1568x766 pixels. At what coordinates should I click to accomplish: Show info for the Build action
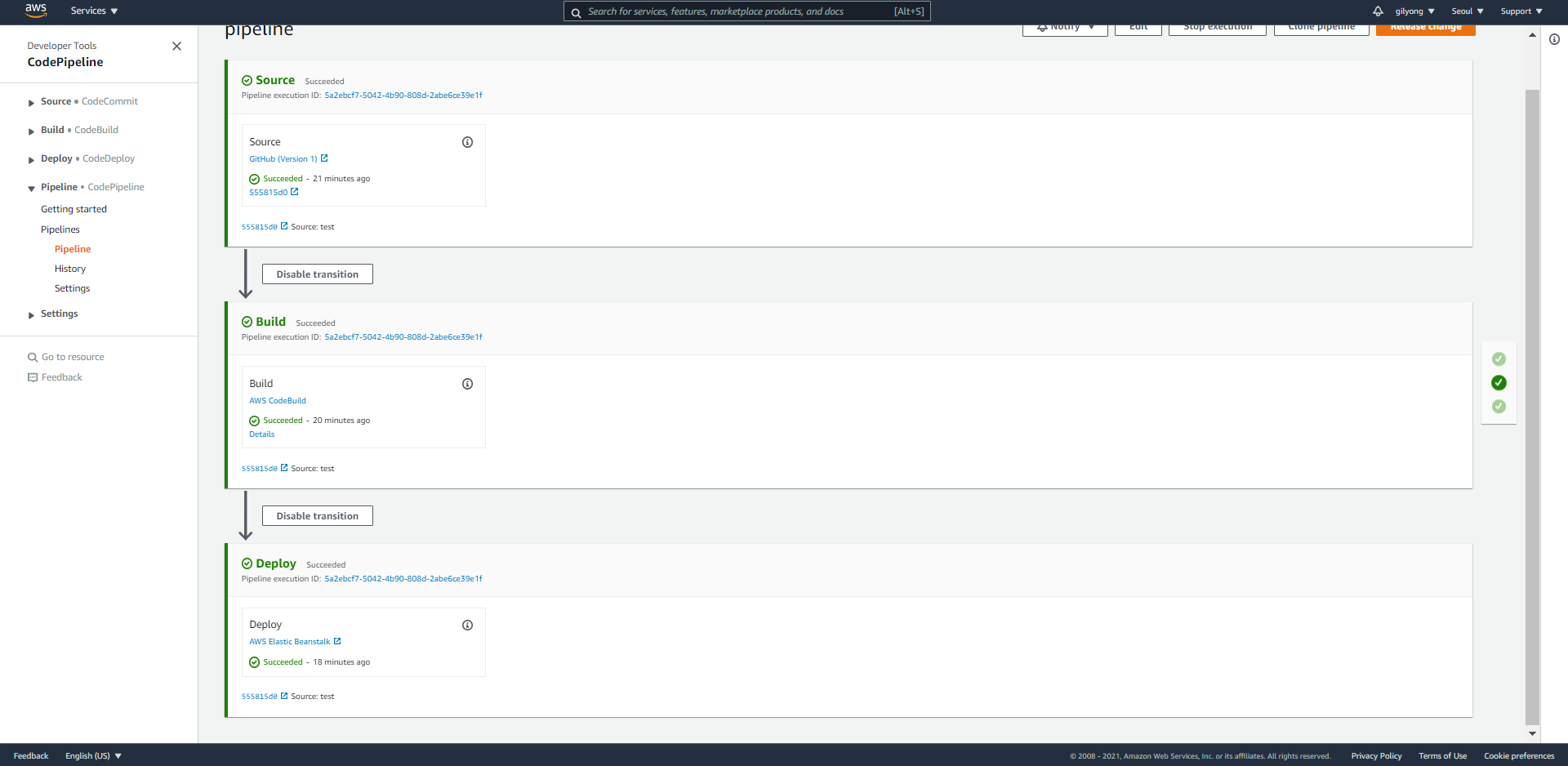(468, 384)
